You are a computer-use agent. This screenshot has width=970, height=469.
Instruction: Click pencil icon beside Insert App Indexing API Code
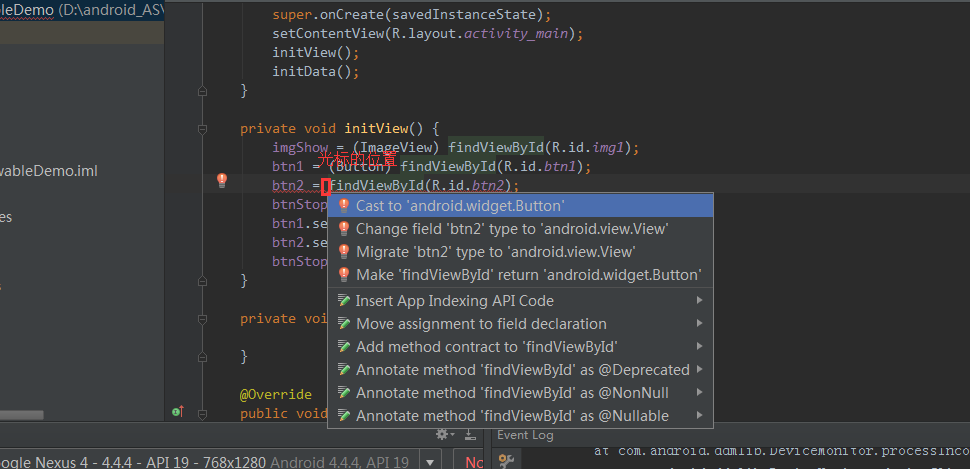click(344, 301)
